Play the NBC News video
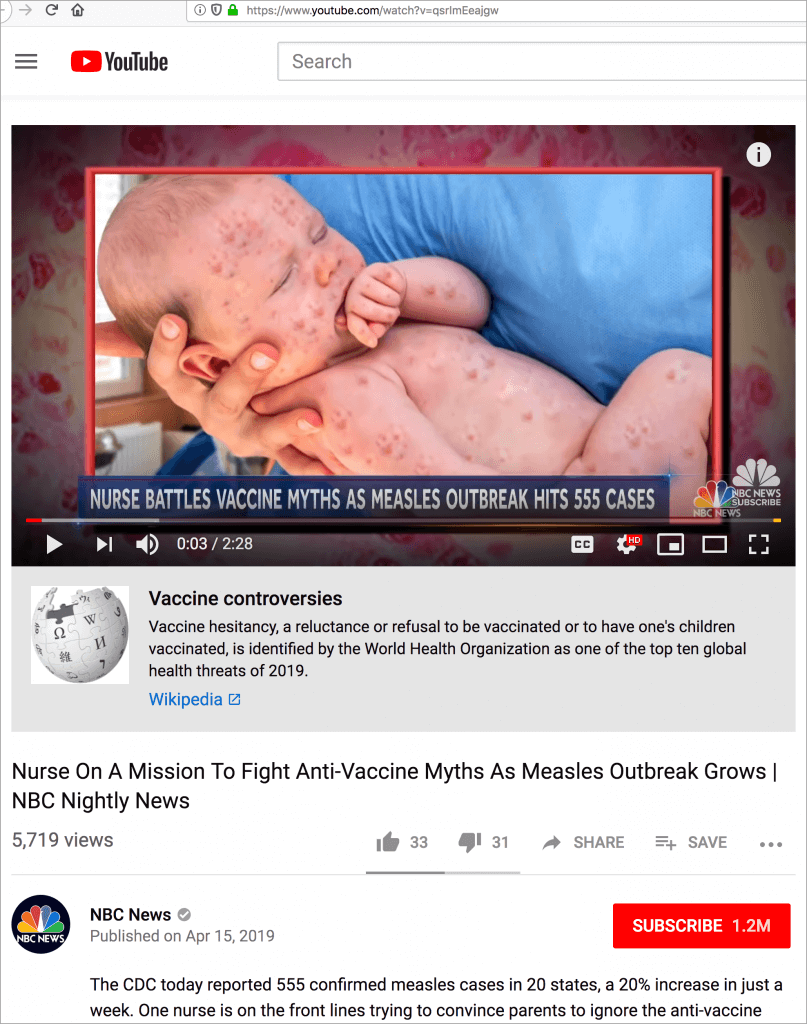 tap(54, 544)
